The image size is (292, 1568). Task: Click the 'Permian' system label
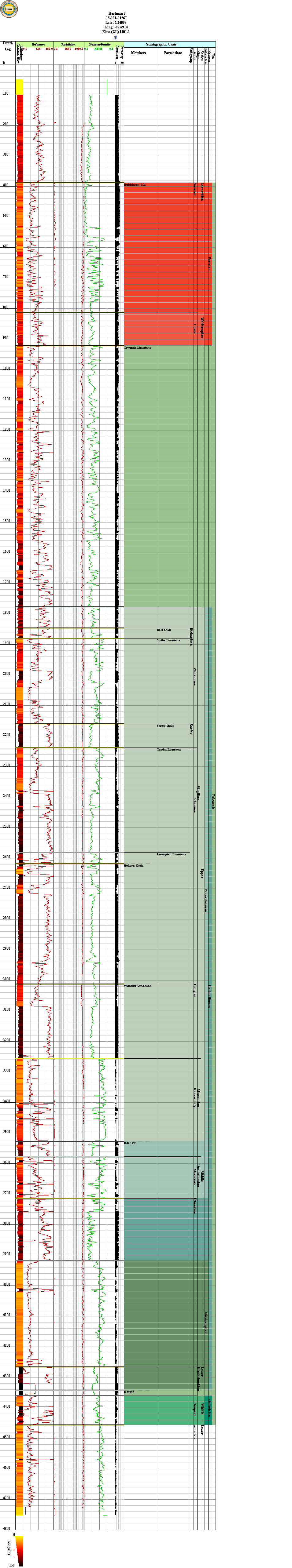coord(209,264)
